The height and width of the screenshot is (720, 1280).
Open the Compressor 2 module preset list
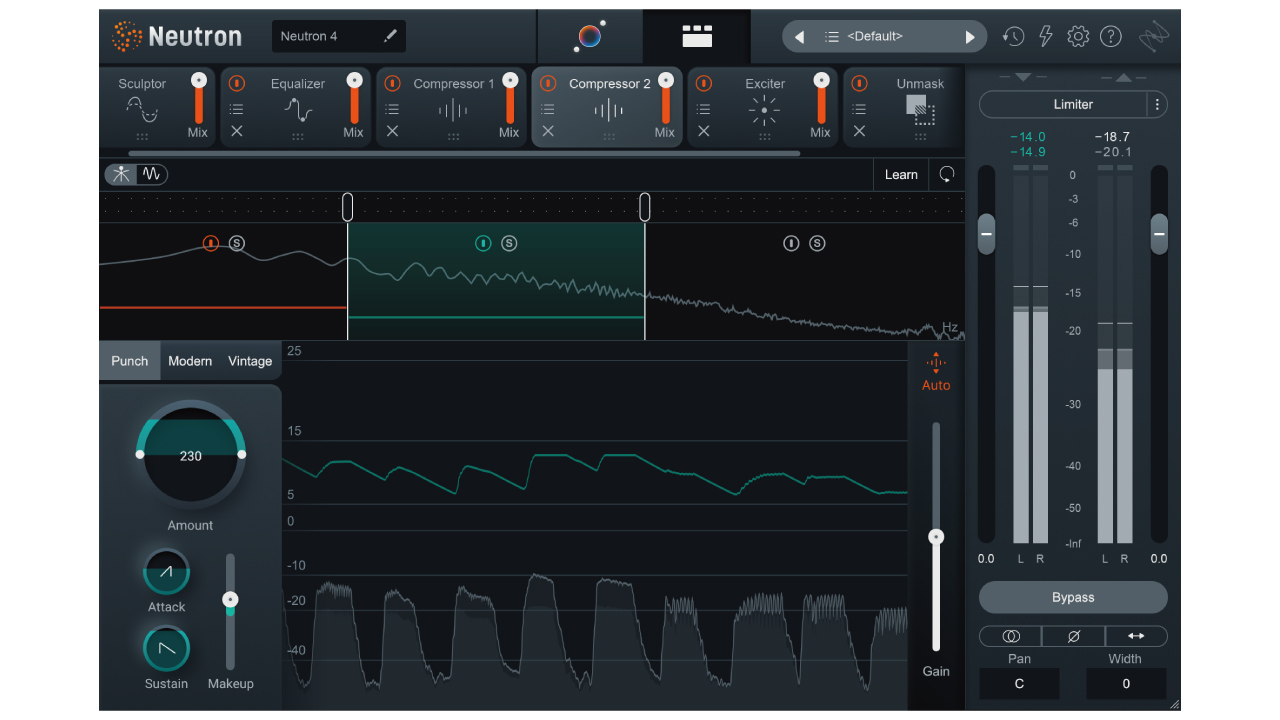(548, 109)
